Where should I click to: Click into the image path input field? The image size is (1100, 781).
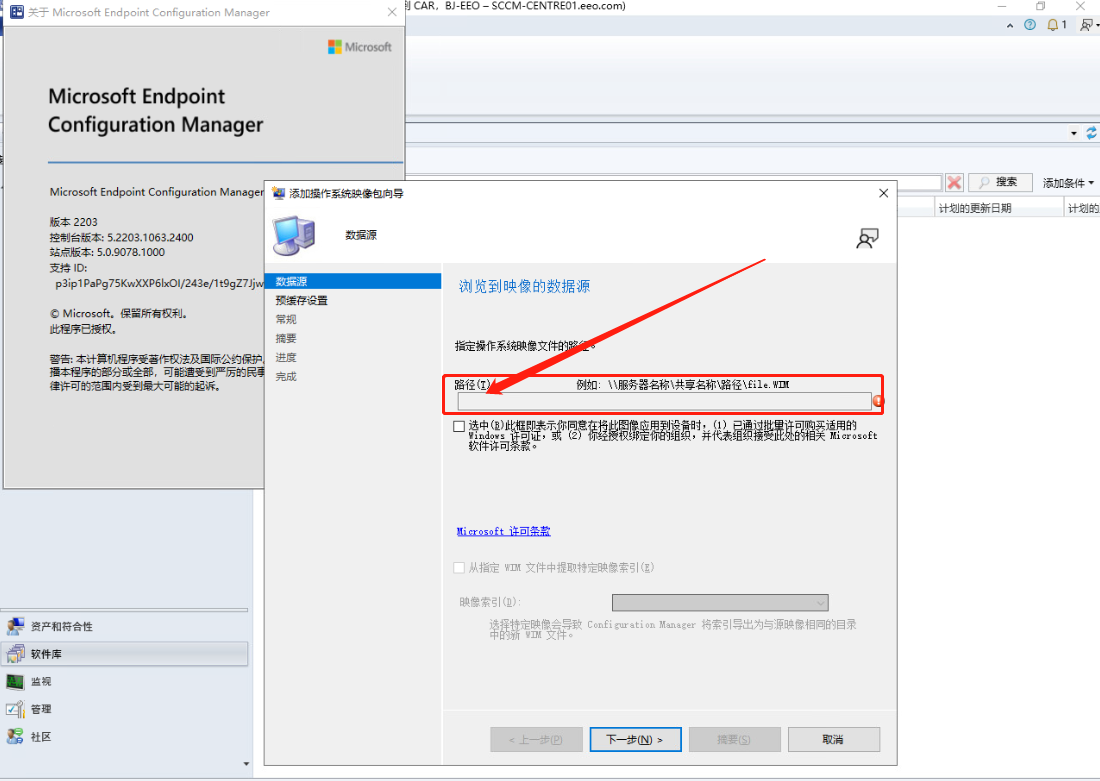(x=664, y=401)
